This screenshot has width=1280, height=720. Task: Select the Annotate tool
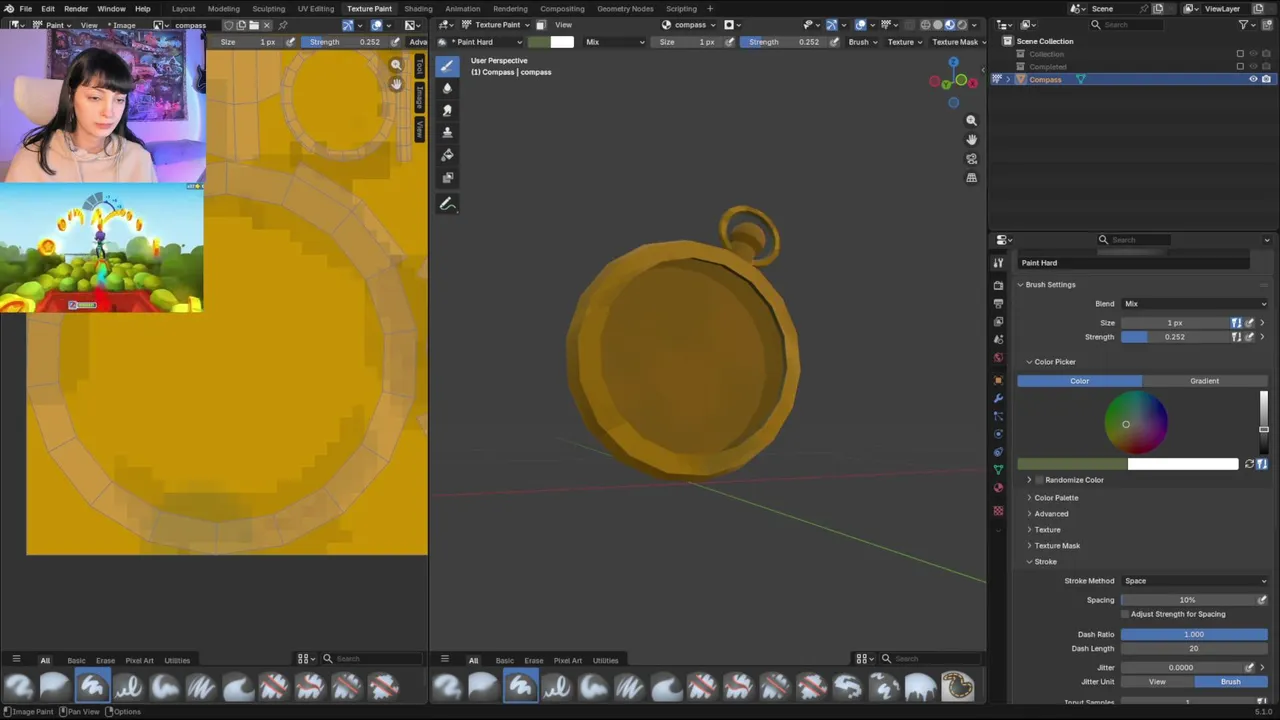[x=447, y=204]
